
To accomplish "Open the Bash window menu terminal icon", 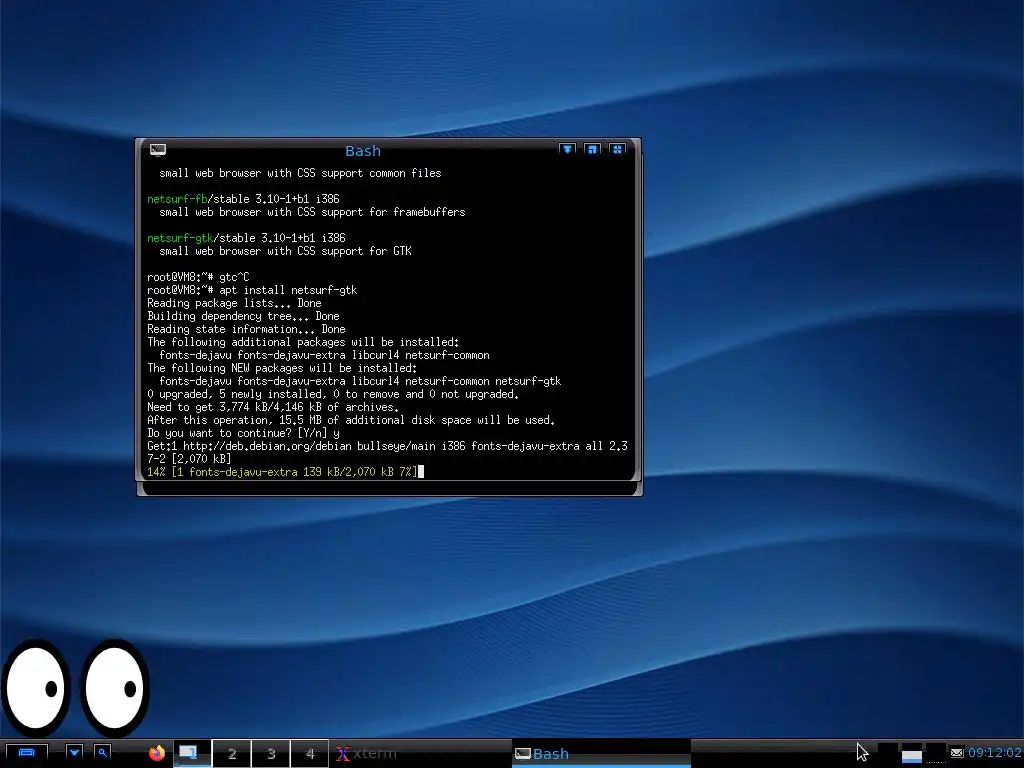I will (157, 150).
